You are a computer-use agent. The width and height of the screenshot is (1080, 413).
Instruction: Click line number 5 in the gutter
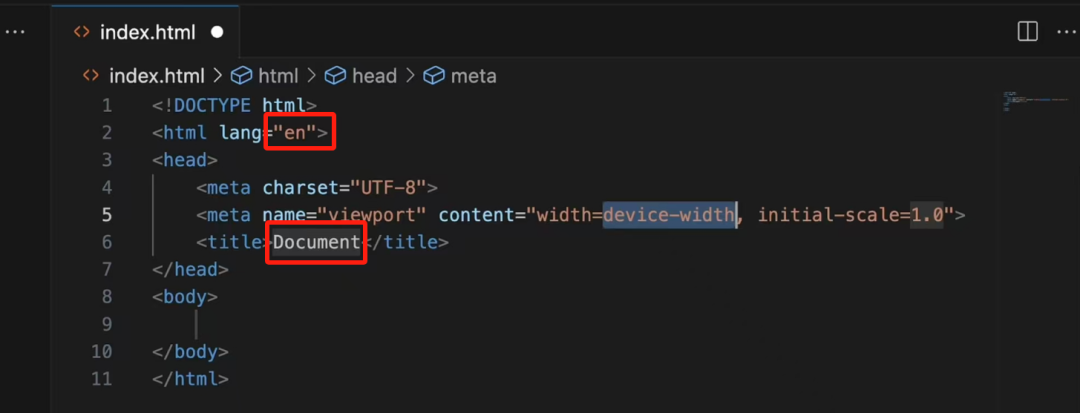pyautogui.click(x=106, y=214)
